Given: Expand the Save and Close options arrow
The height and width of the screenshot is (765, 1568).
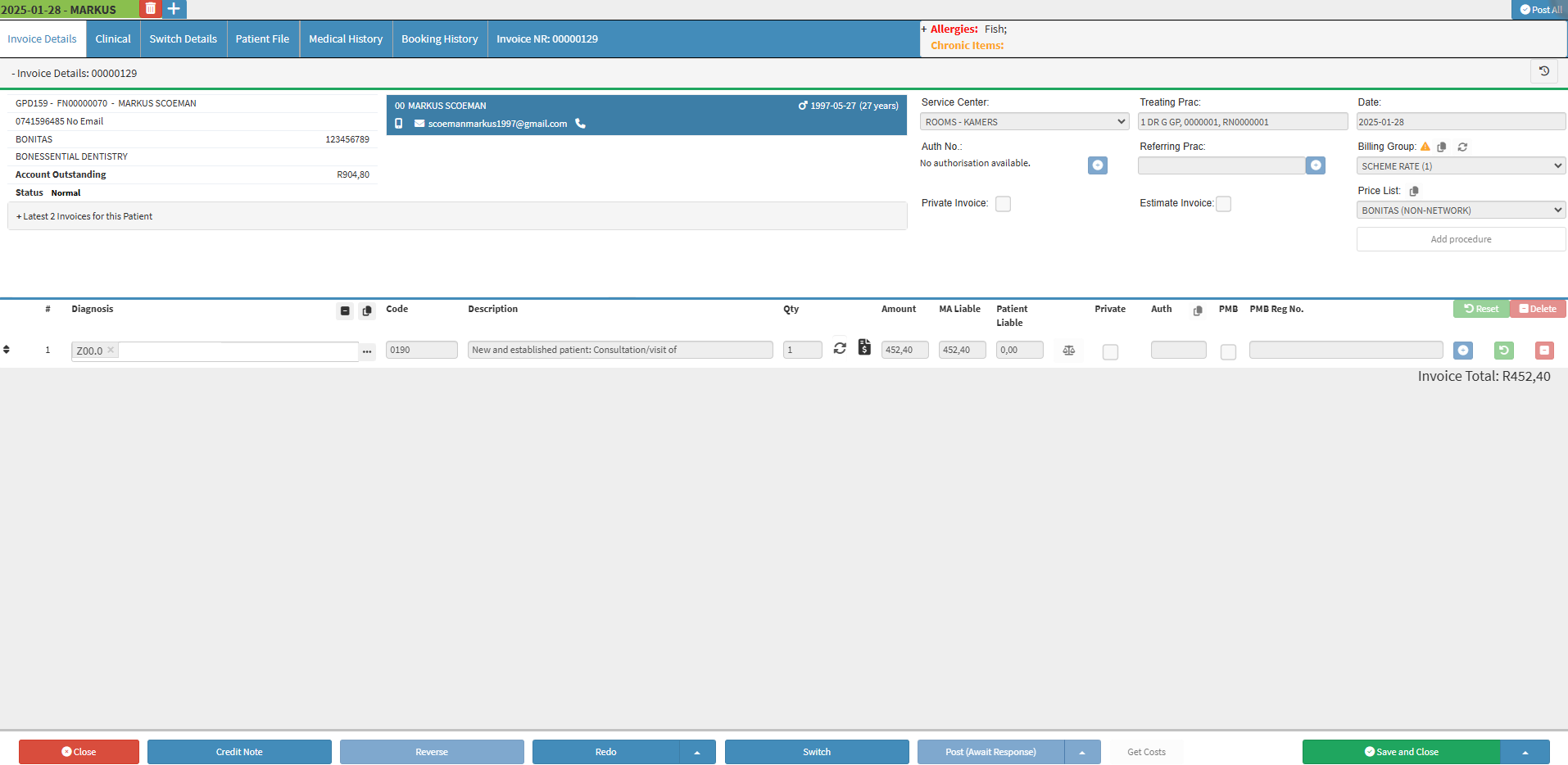Looking at the screenshot, I should coord(1525,752).
